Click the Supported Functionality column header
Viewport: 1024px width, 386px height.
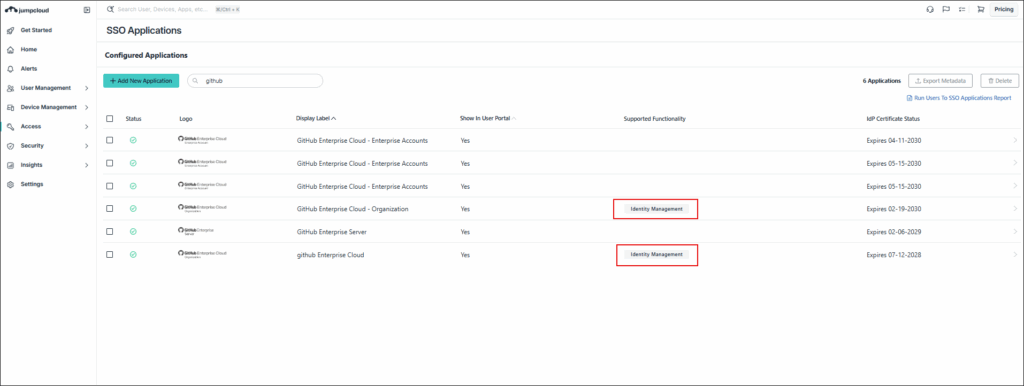pos(654,119)
